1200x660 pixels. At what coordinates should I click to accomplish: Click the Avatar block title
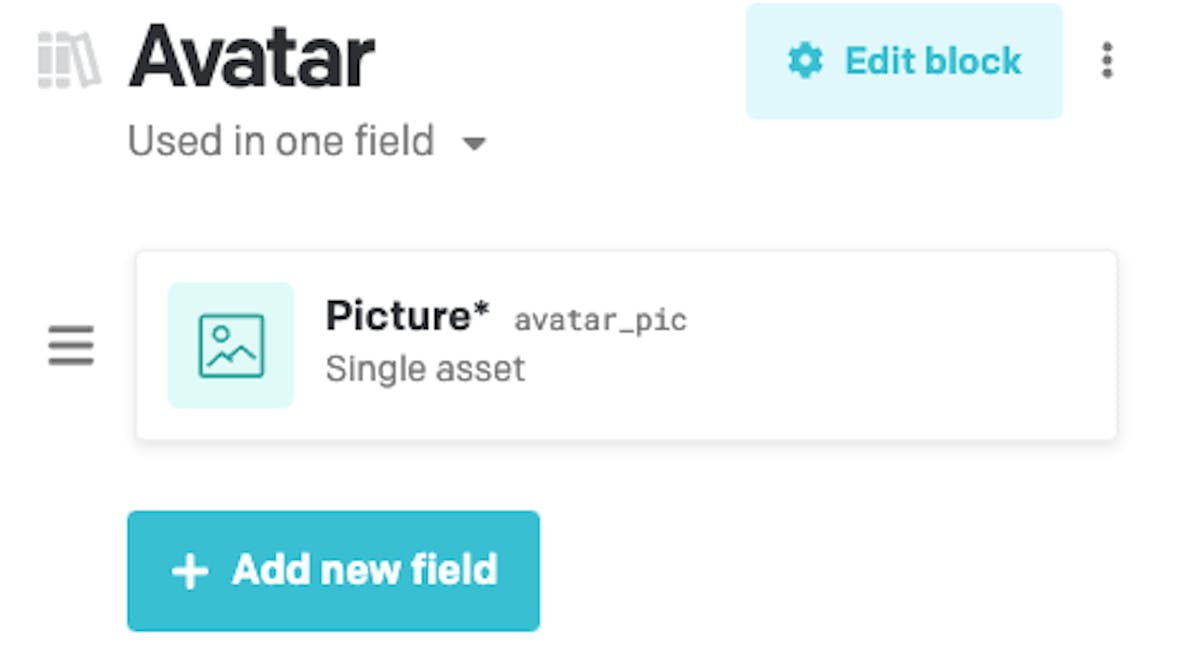[x=252, y=58]
